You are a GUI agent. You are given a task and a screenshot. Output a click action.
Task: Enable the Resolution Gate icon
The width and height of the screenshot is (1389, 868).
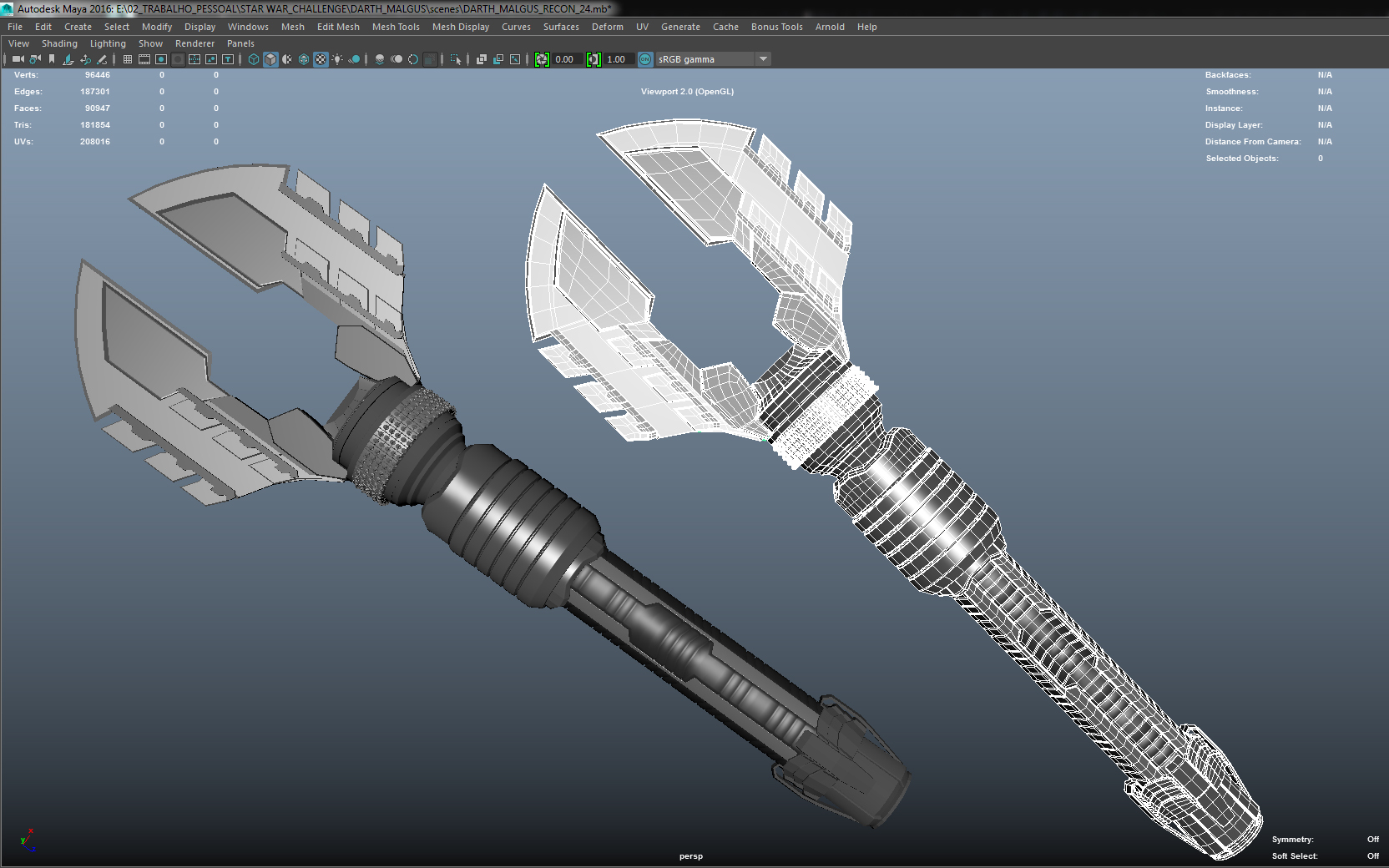(161, 59)
